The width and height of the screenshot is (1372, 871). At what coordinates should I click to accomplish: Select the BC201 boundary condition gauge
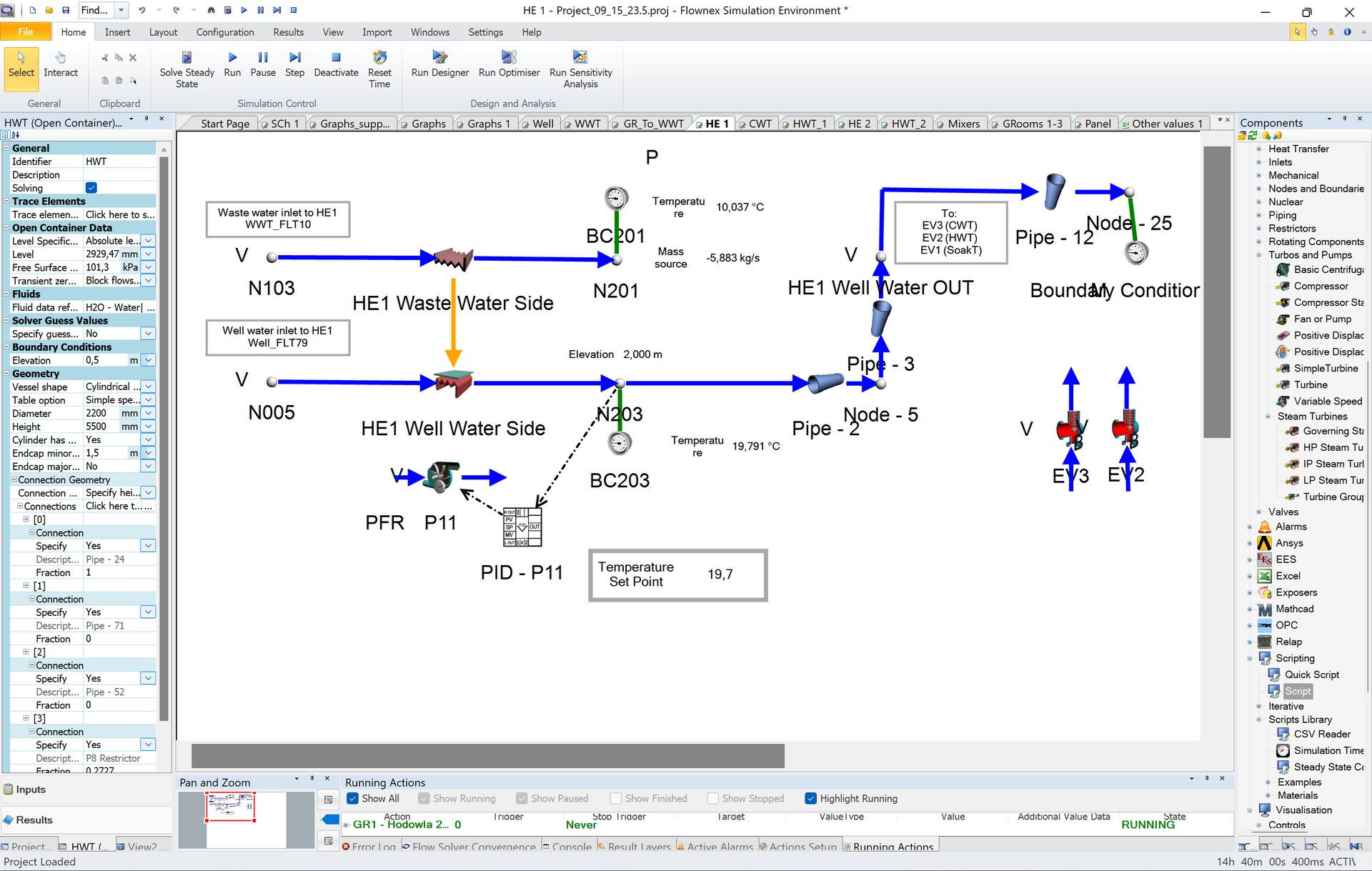click(x=616, y=198)
